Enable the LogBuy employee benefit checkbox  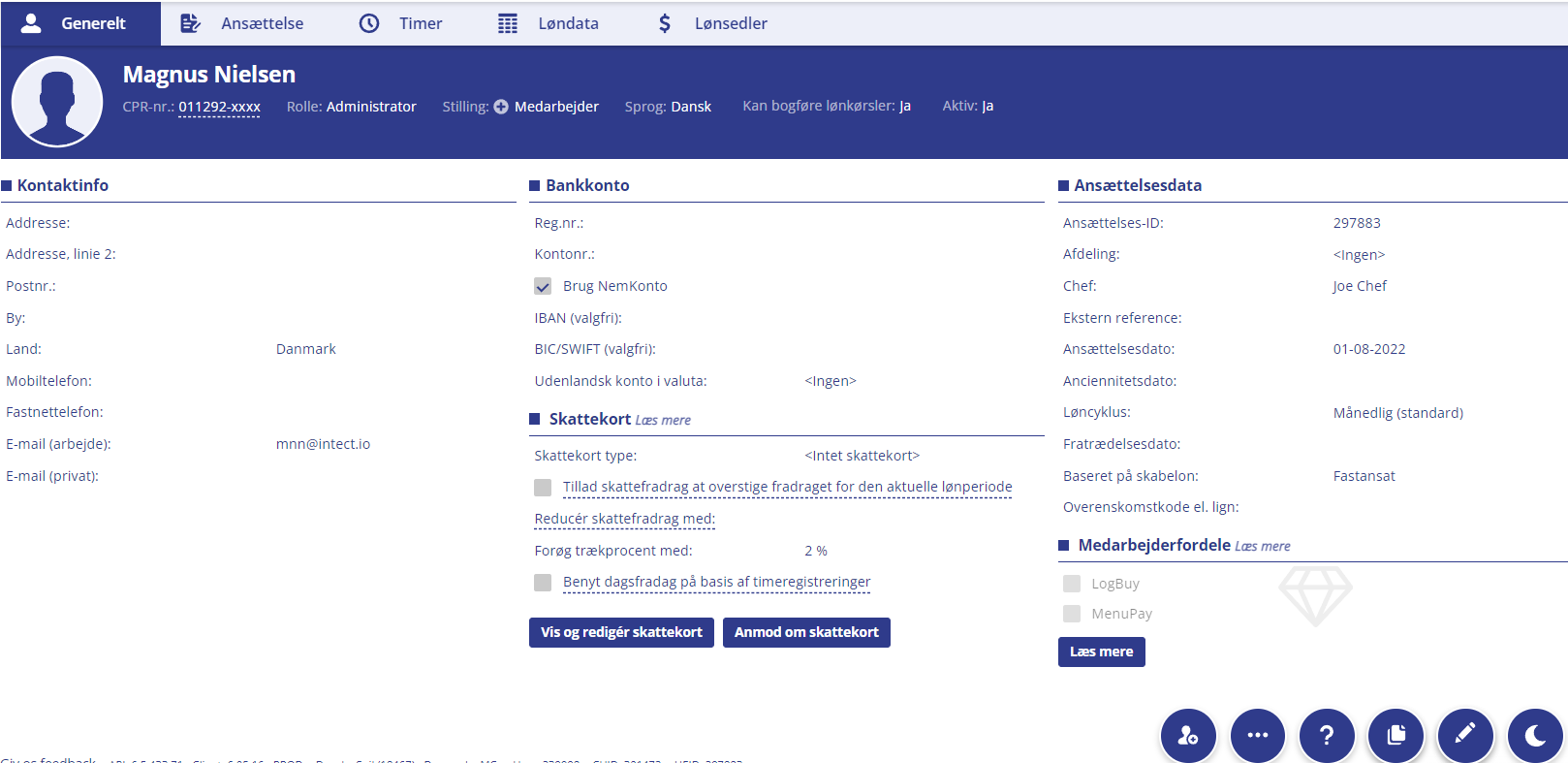coord(1072,584)
